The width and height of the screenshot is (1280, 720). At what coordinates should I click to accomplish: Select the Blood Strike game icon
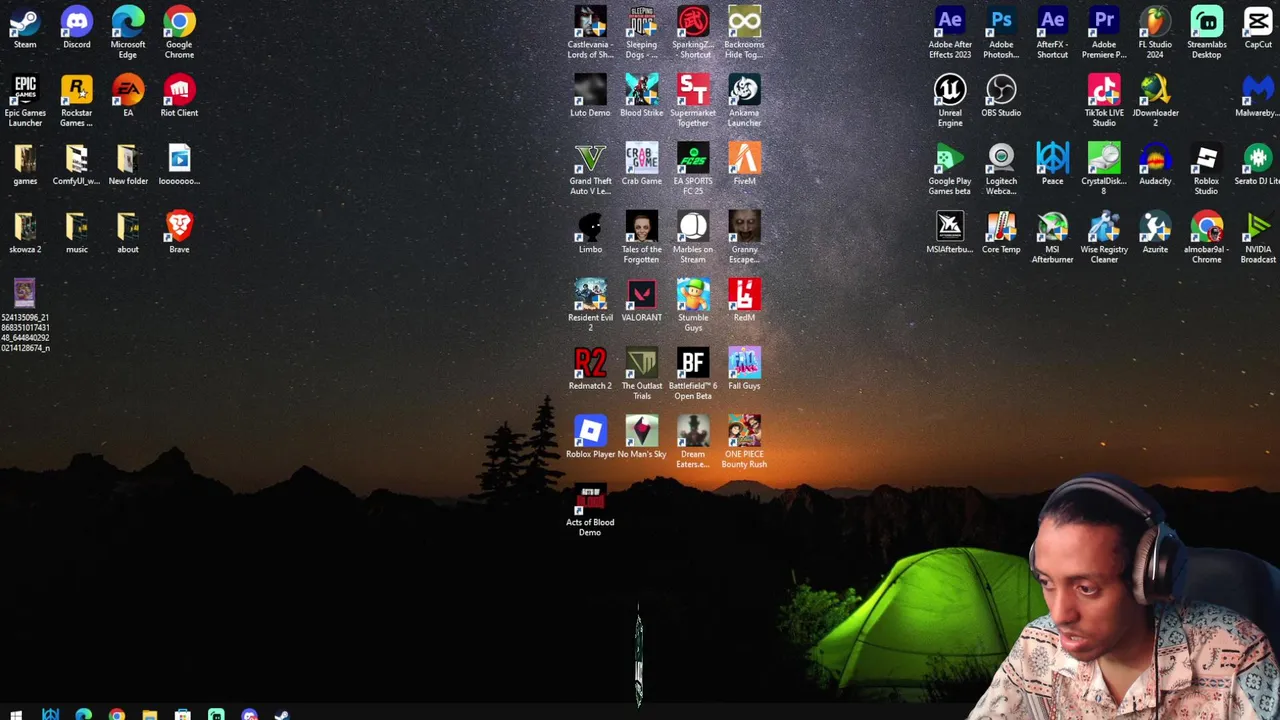click(641, 90)
